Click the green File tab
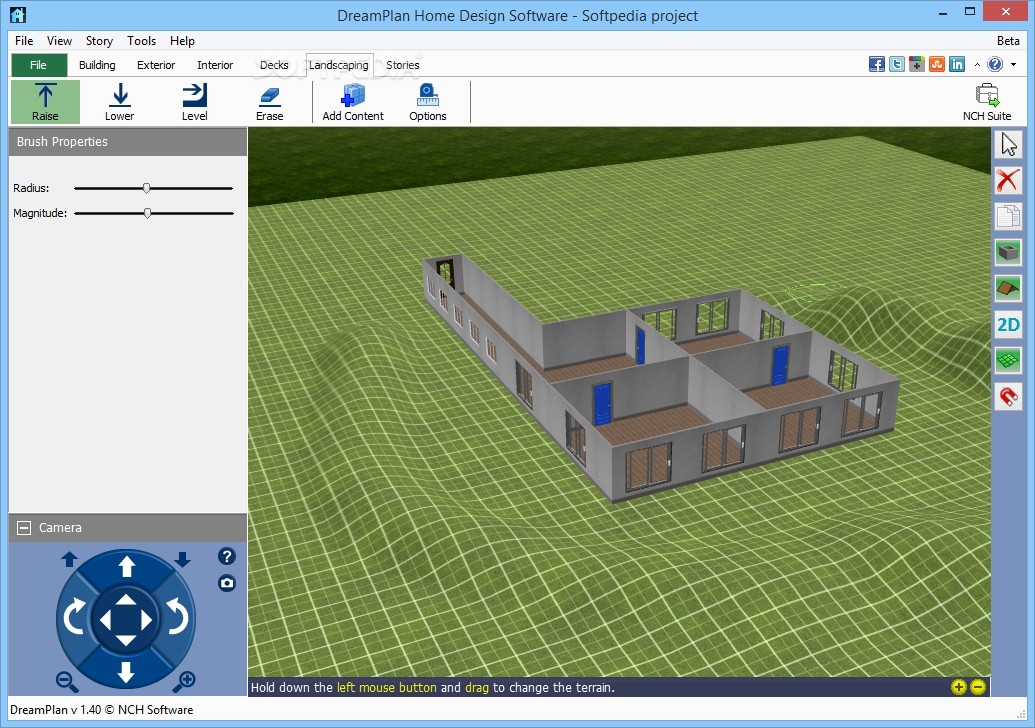Viewport: 1035px width, 728px height. coord(39,65)
